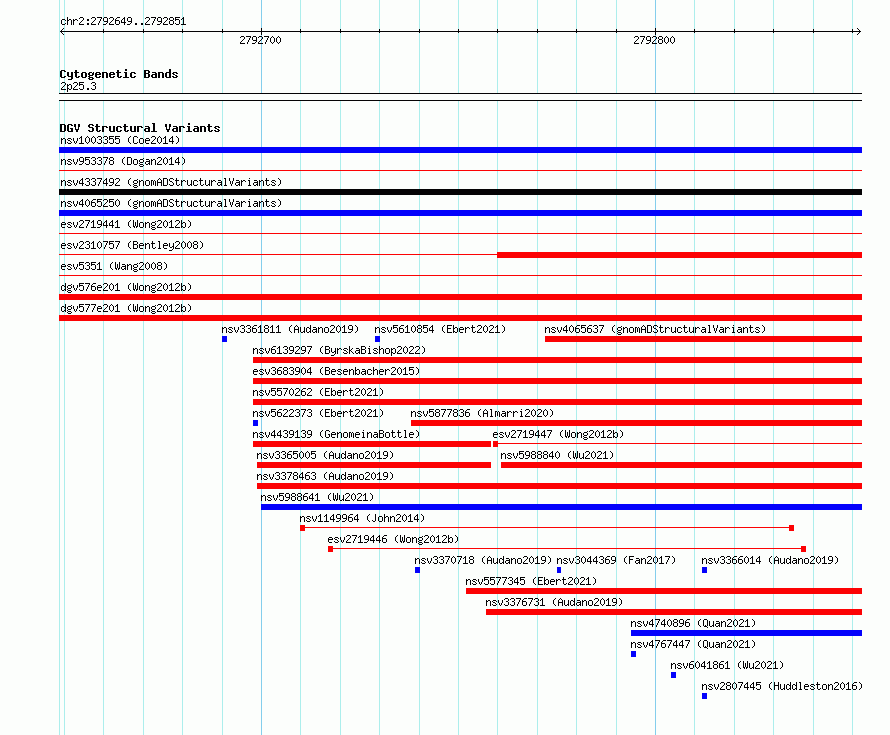Click the blue marker under nsv4767447
This screenshot has width=890, height=735.
point(633,654)
